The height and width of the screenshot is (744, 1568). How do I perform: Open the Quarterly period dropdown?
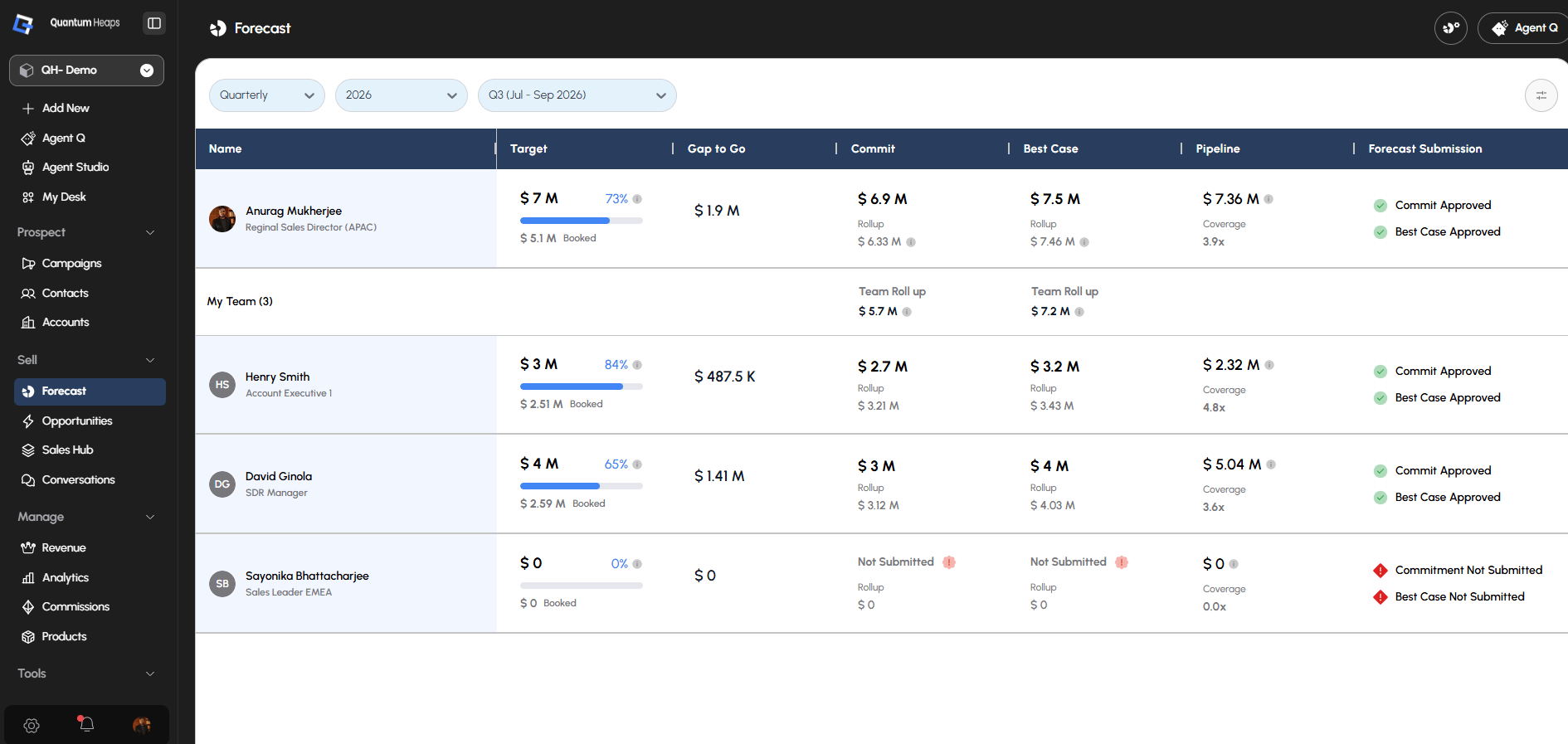[x=267, y=95]
